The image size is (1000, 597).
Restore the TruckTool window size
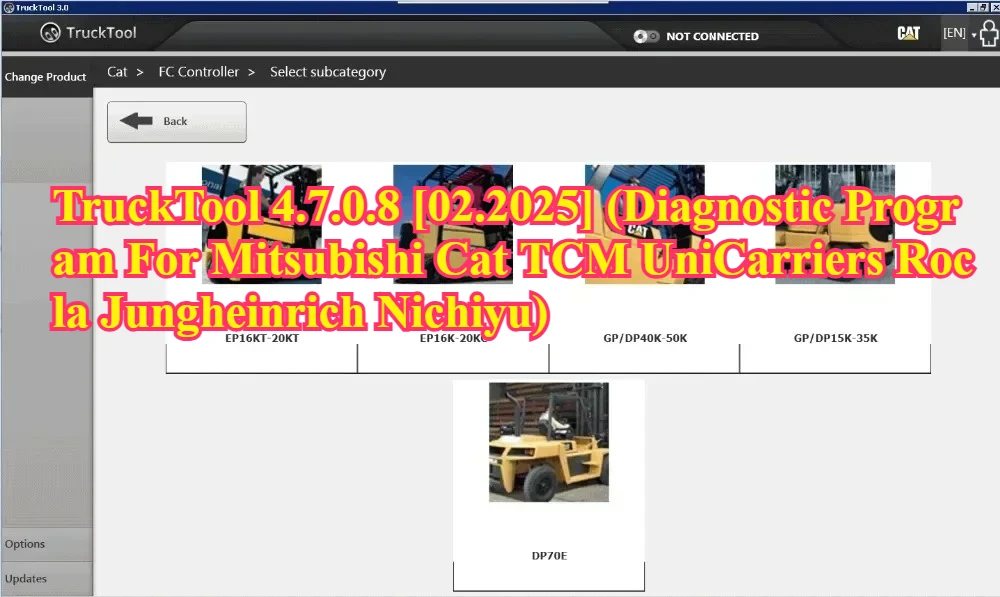[983, 8]
